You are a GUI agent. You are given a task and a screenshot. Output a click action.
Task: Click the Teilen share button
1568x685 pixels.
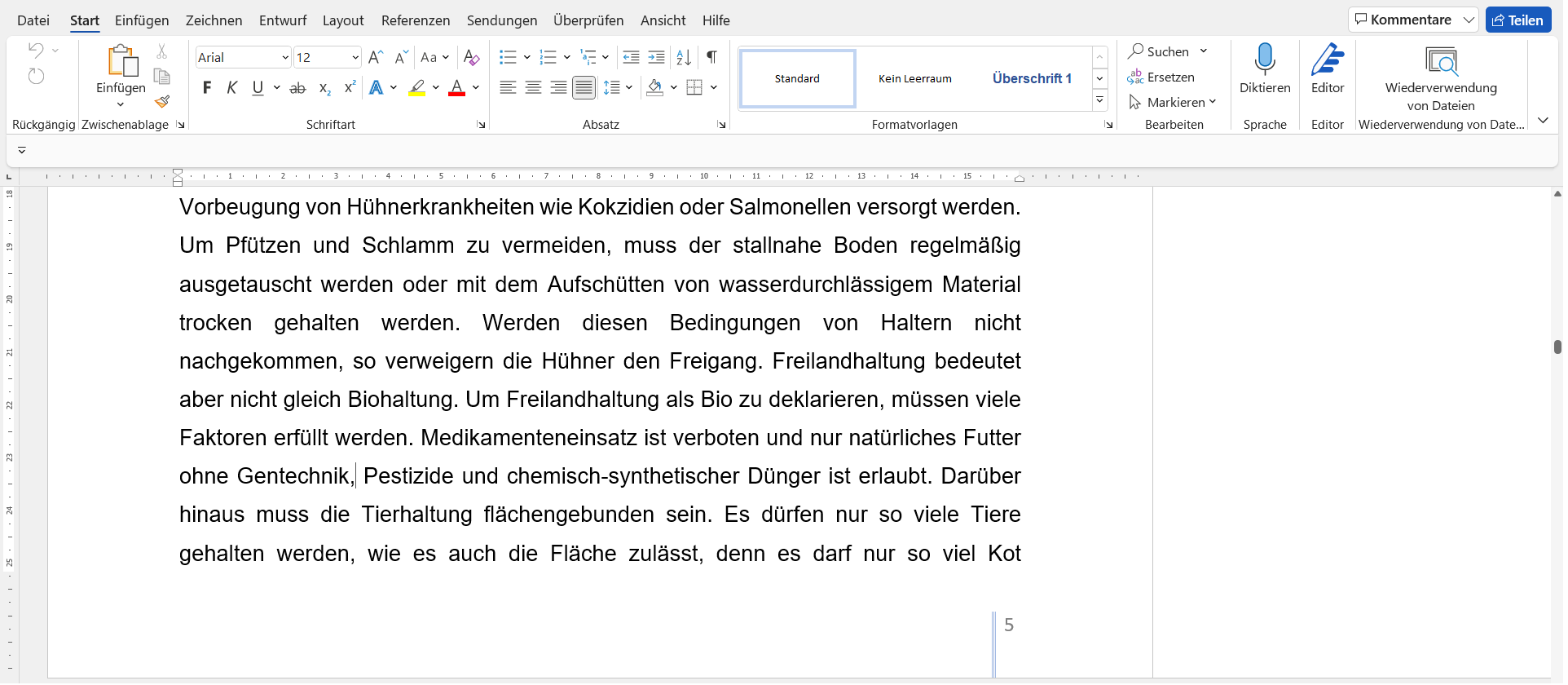[1517, 20]
